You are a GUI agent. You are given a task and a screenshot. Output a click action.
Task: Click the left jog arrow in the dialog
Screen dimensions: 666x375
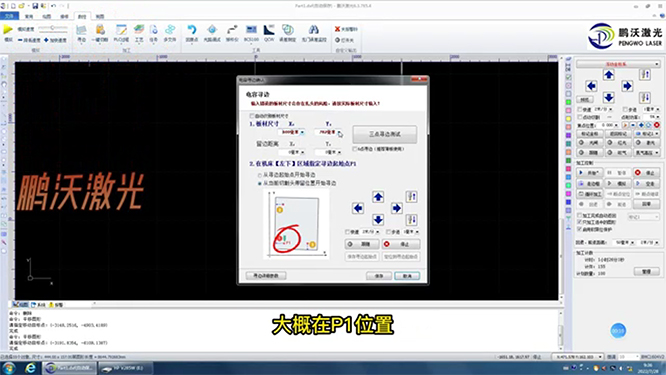[x=358, y=208]
